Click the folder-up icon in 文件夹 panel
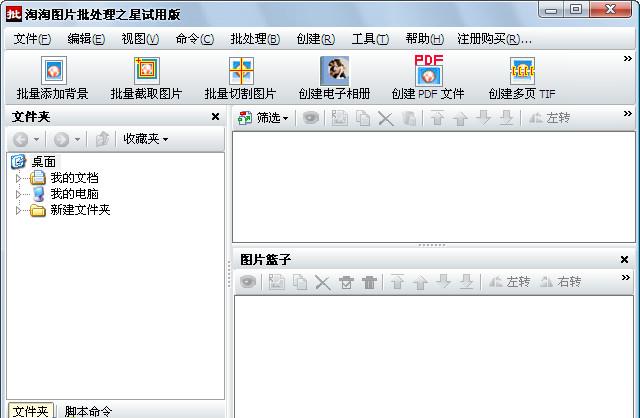Image resolution: width=640 pixels, height=418 pixels. (x=102, y=139)
